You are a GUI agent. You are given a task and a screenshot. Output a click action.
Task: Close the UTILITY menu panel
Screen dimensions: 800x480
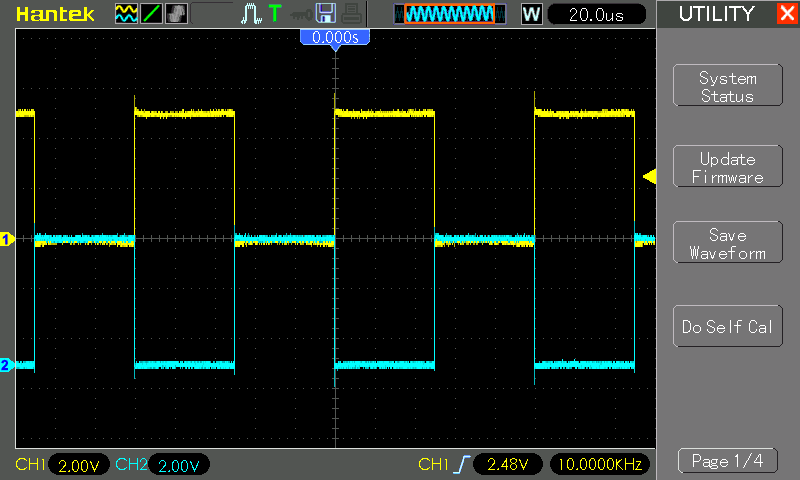[x=788, y=13]
